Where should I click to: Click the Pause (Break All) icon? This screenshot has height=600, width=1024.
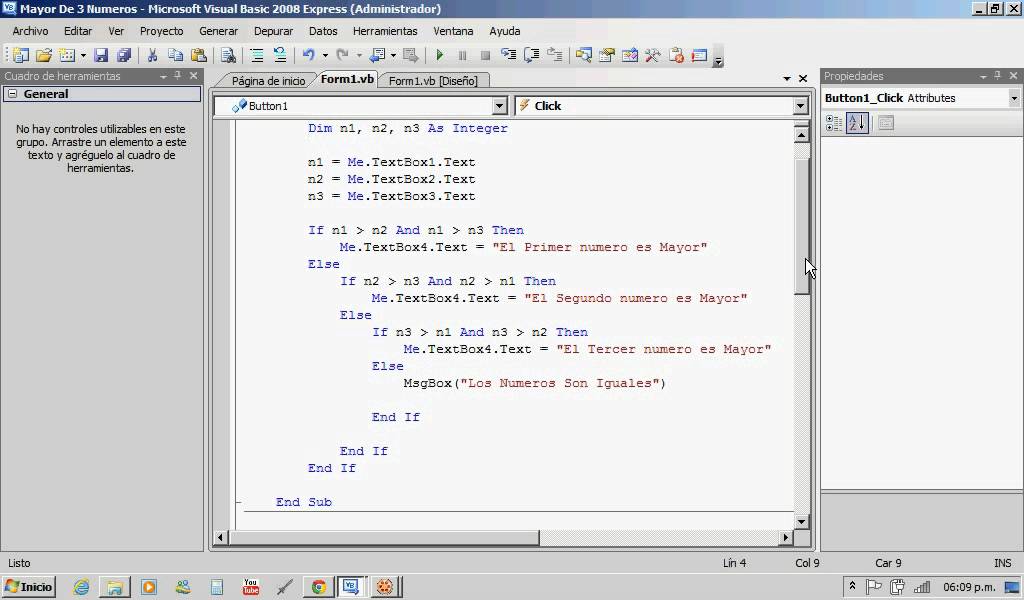click(x=462, y=55)
